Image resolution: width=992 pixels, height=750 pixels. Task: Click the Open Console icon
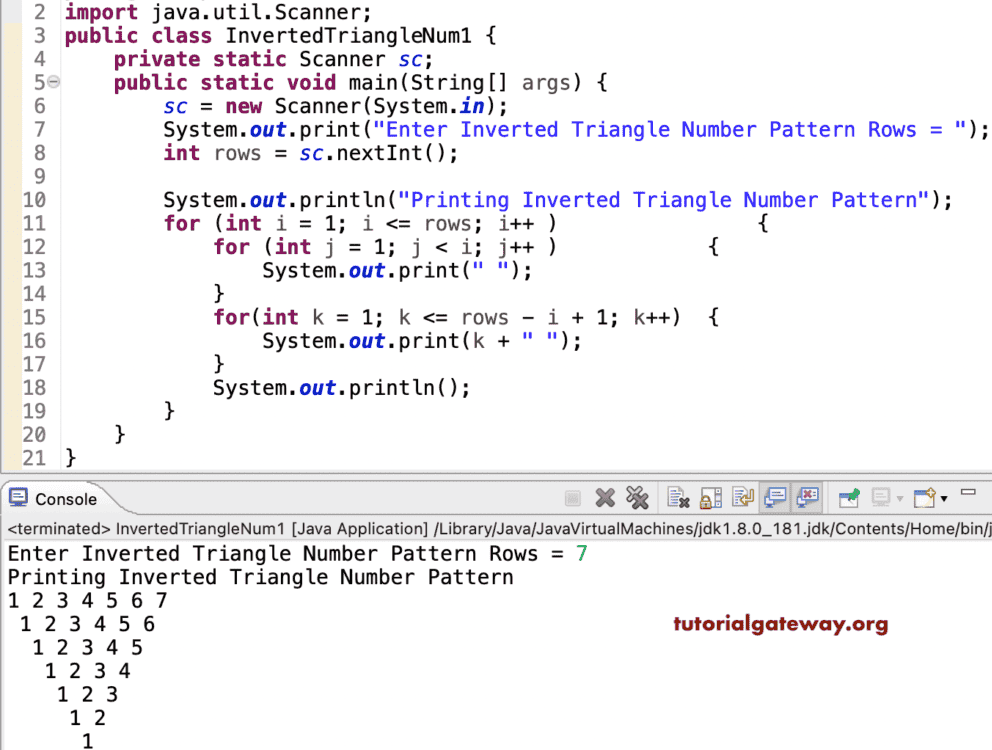(921, 497)
